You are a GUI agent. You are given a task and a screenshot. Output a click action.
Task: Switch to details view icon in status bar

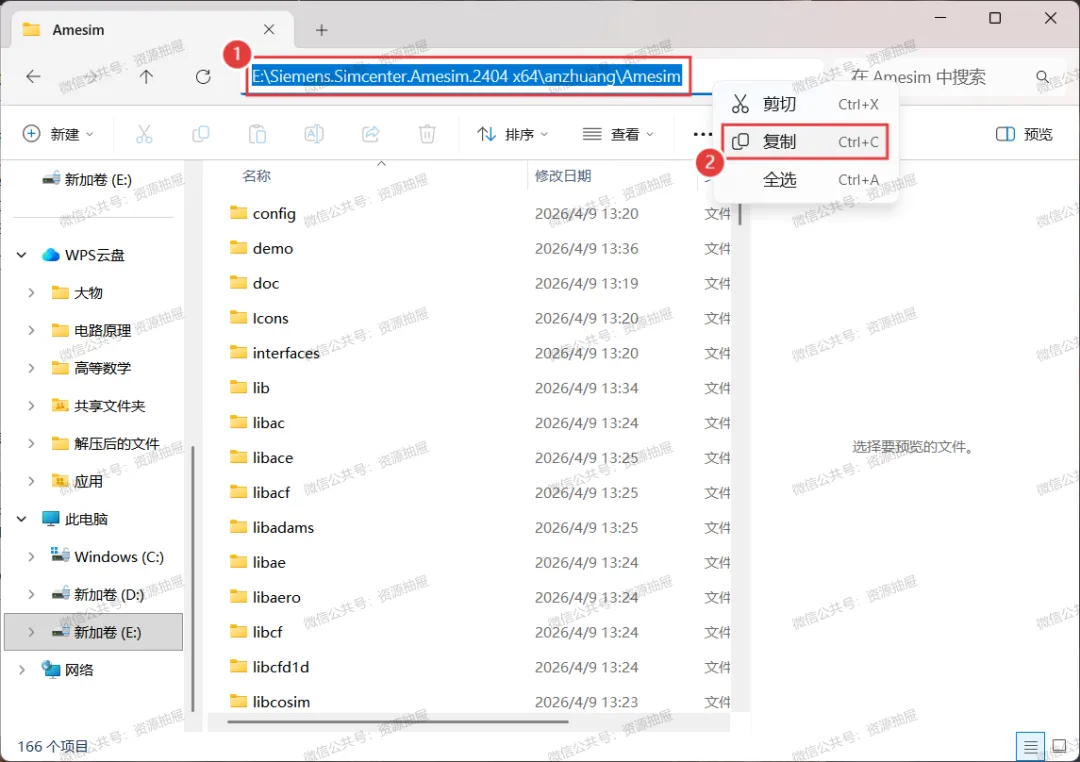coord(1030,746)
